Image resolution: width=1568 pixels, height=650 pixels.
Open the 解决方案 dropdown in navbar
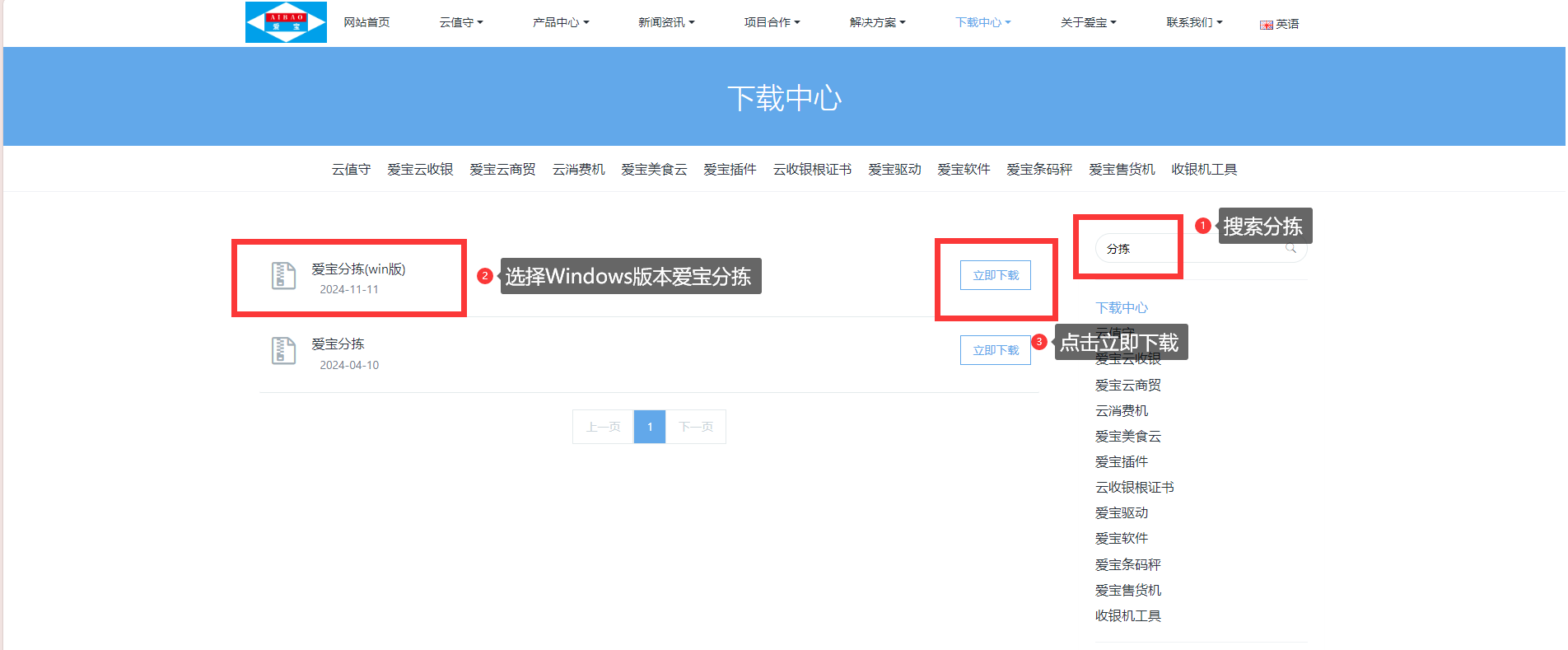click(x=877, y=22)
